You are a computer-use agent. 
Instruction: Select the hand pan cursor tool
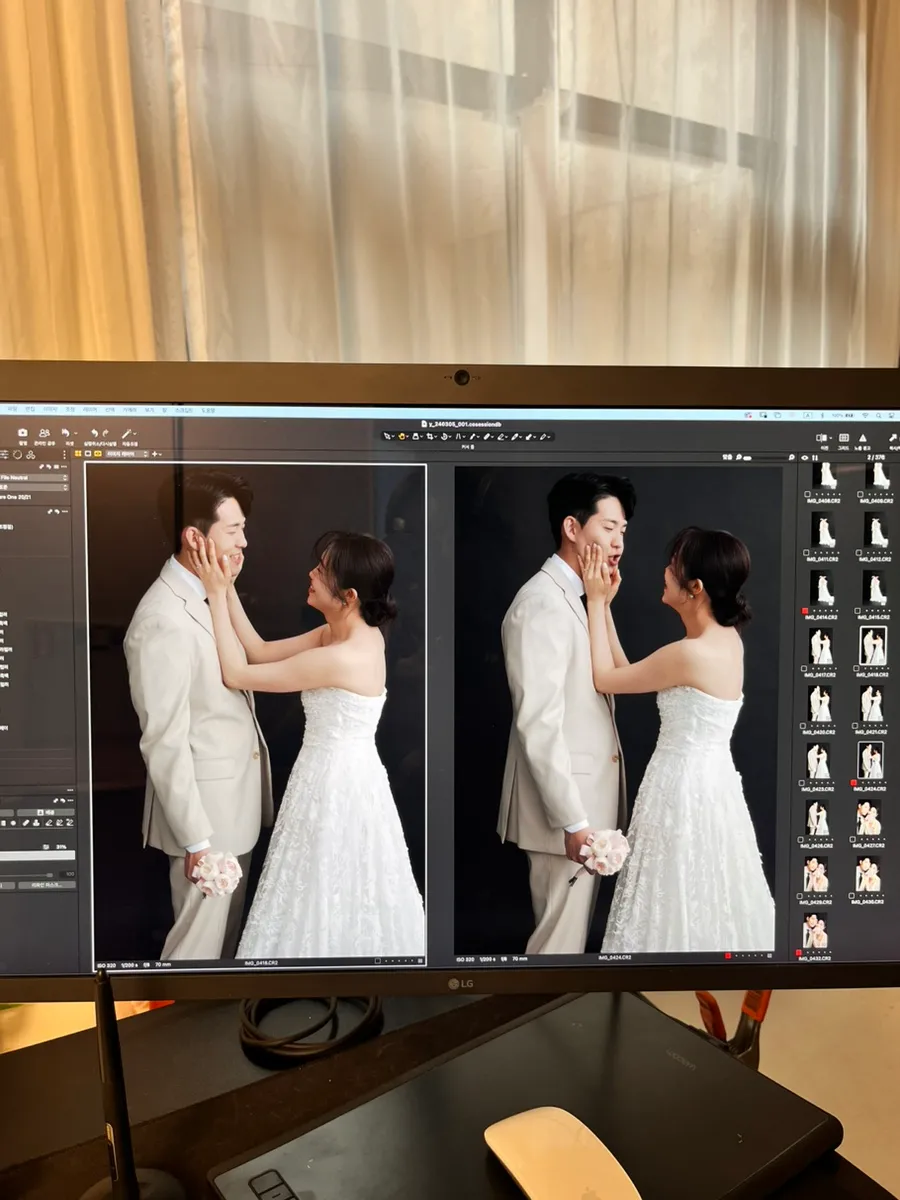[402, 436]
